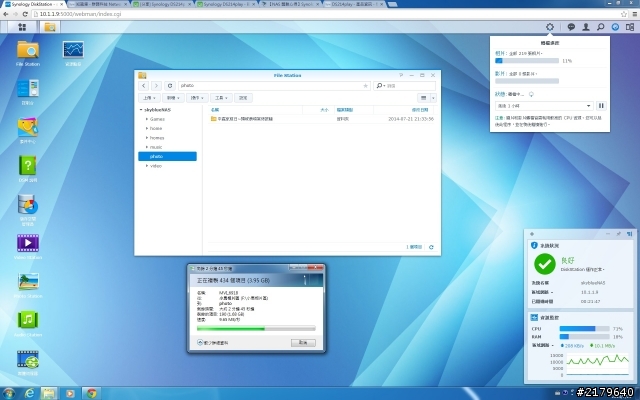640x400 pixels.
Task: Expand the Games folder in tree
Action: 147,119
